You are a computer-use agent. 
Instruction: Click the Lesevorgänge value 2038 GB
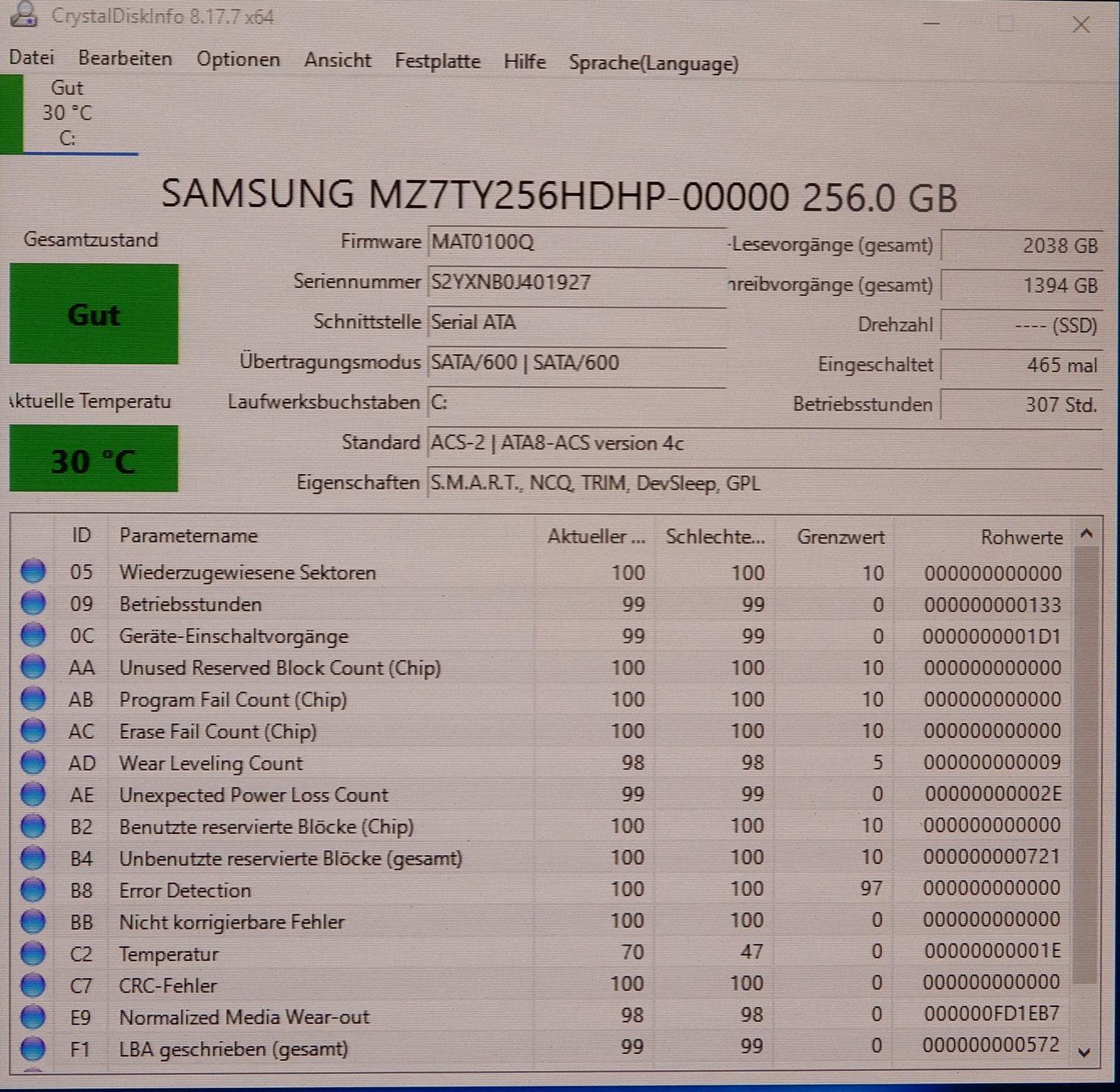tap(1022, 245)
